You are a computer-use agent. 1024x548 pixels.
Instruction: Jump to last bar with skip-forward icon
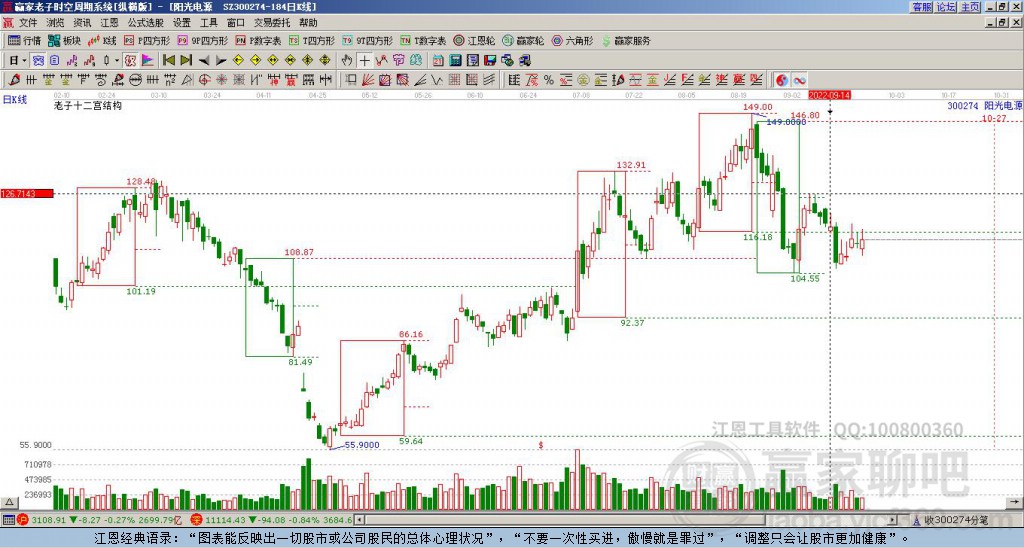click(185, 60)
